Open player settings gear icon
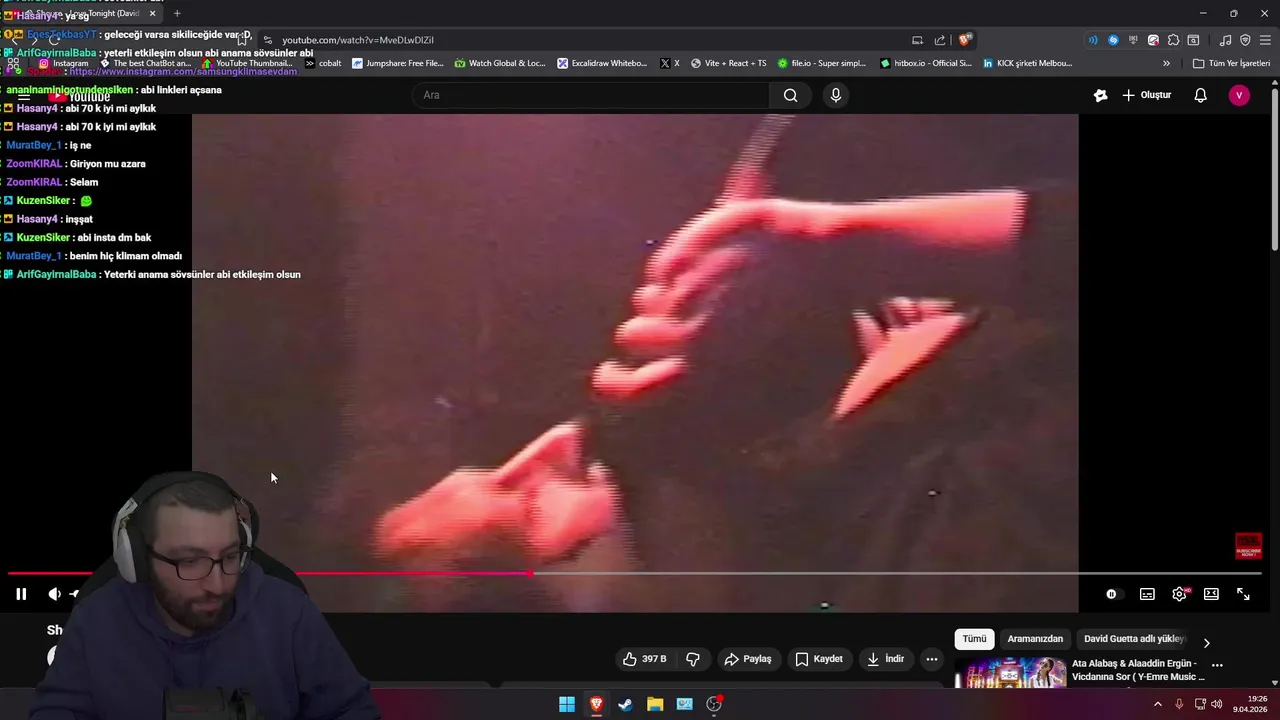 (x=1179, y=594)
